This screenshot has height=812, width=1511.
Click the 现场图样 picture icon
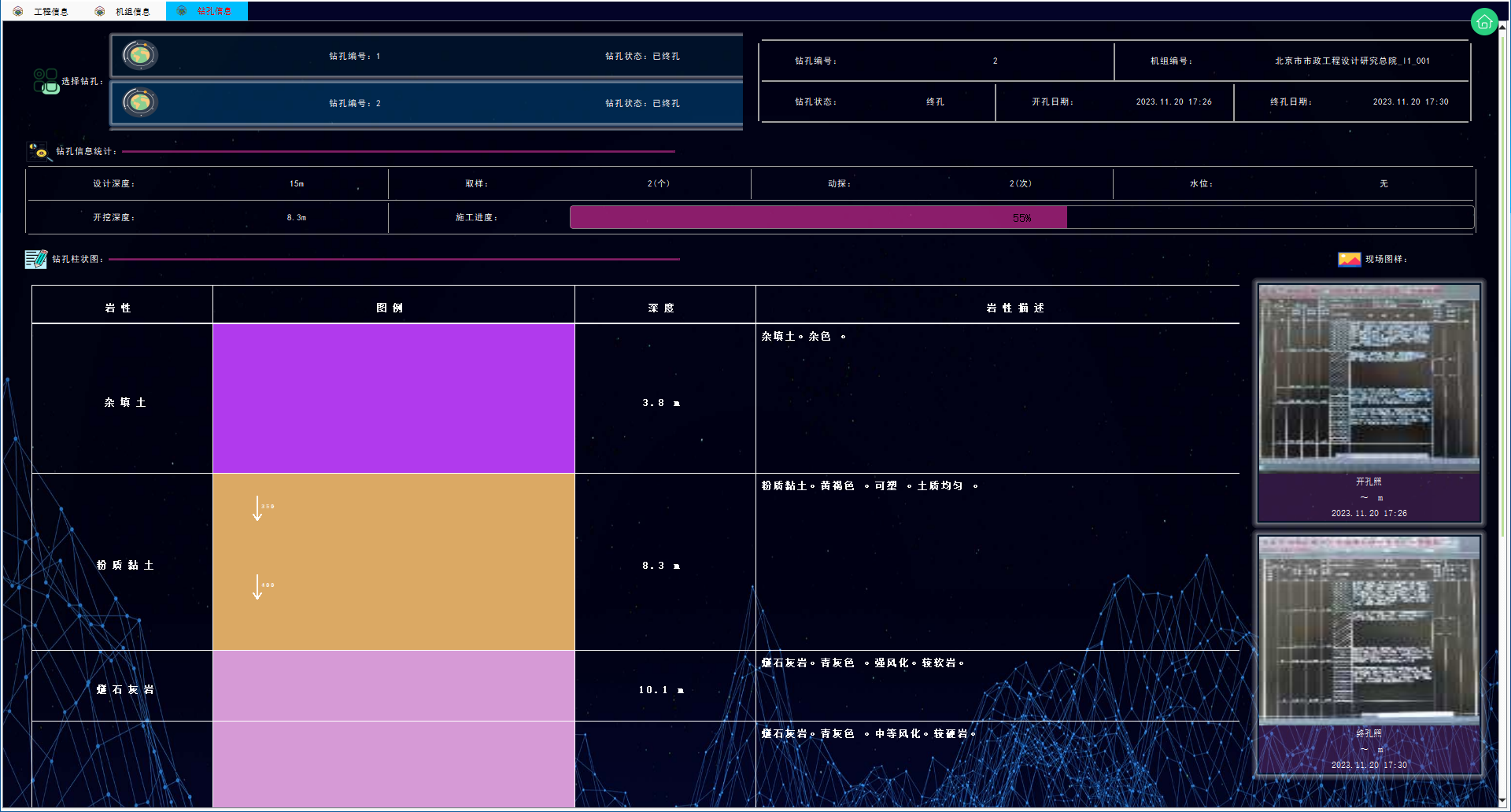1349,259
